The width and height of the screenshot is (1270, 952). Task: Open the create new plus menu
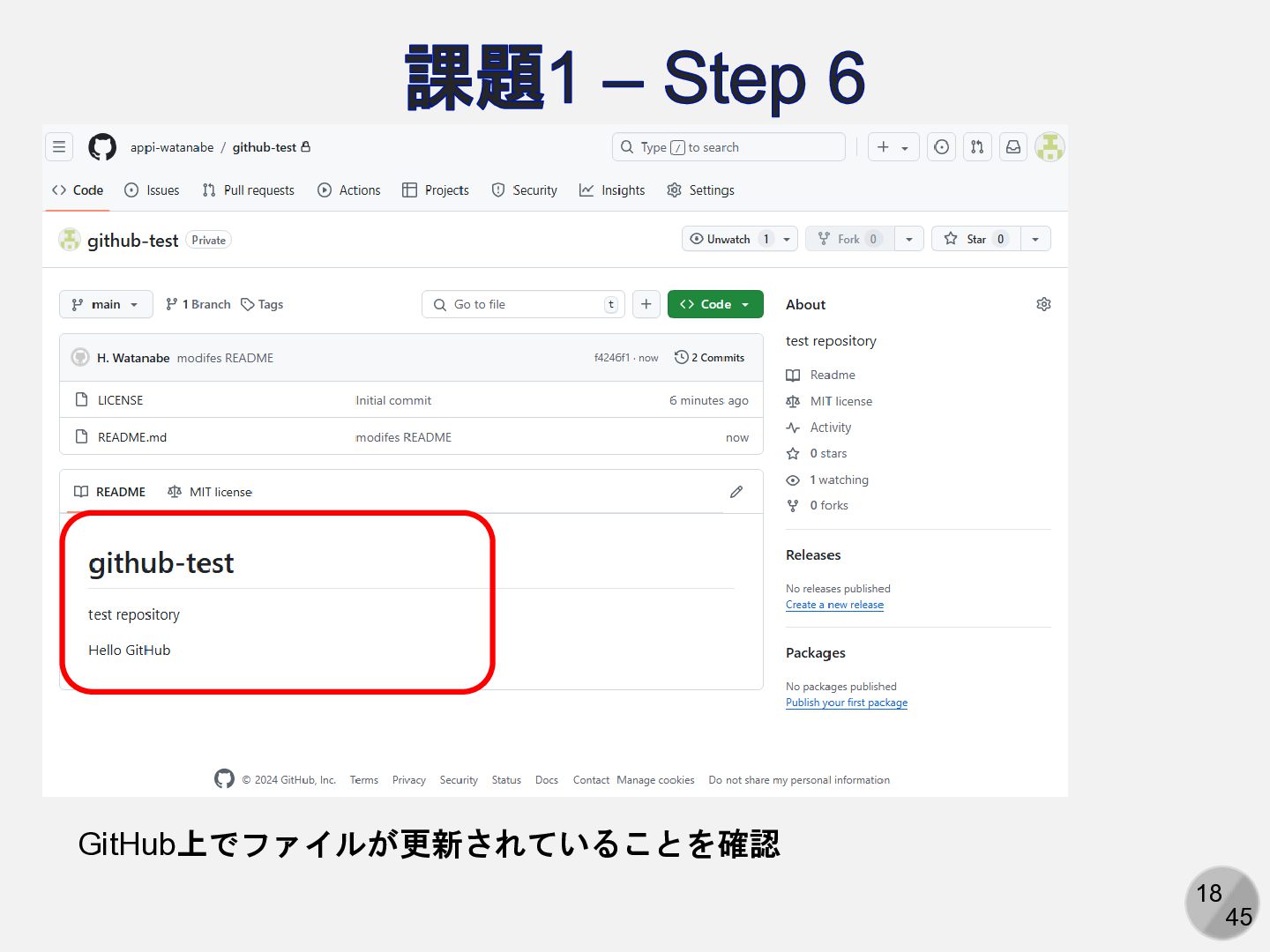click(893, 147)
